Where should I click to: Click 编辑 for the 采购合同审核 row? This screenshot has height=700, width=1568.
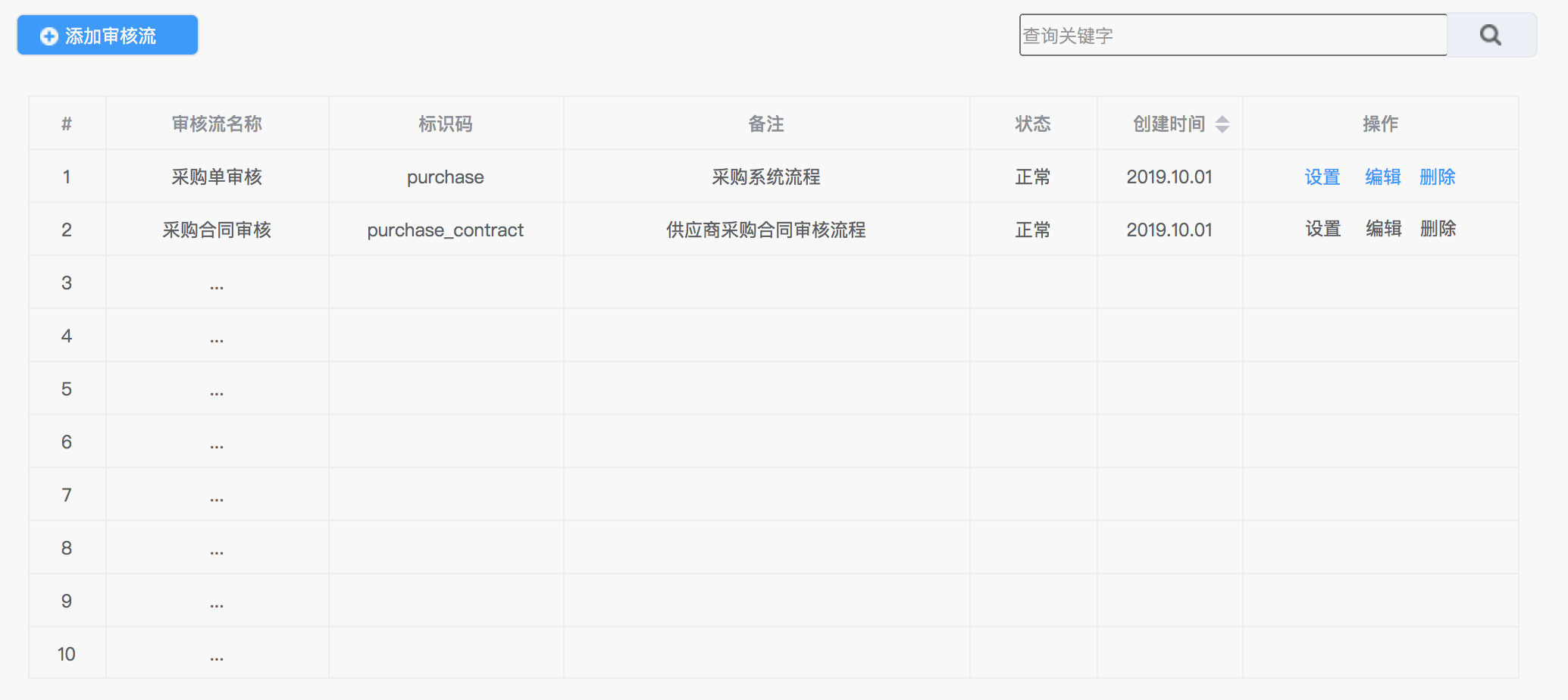[x=1383, y=229]
